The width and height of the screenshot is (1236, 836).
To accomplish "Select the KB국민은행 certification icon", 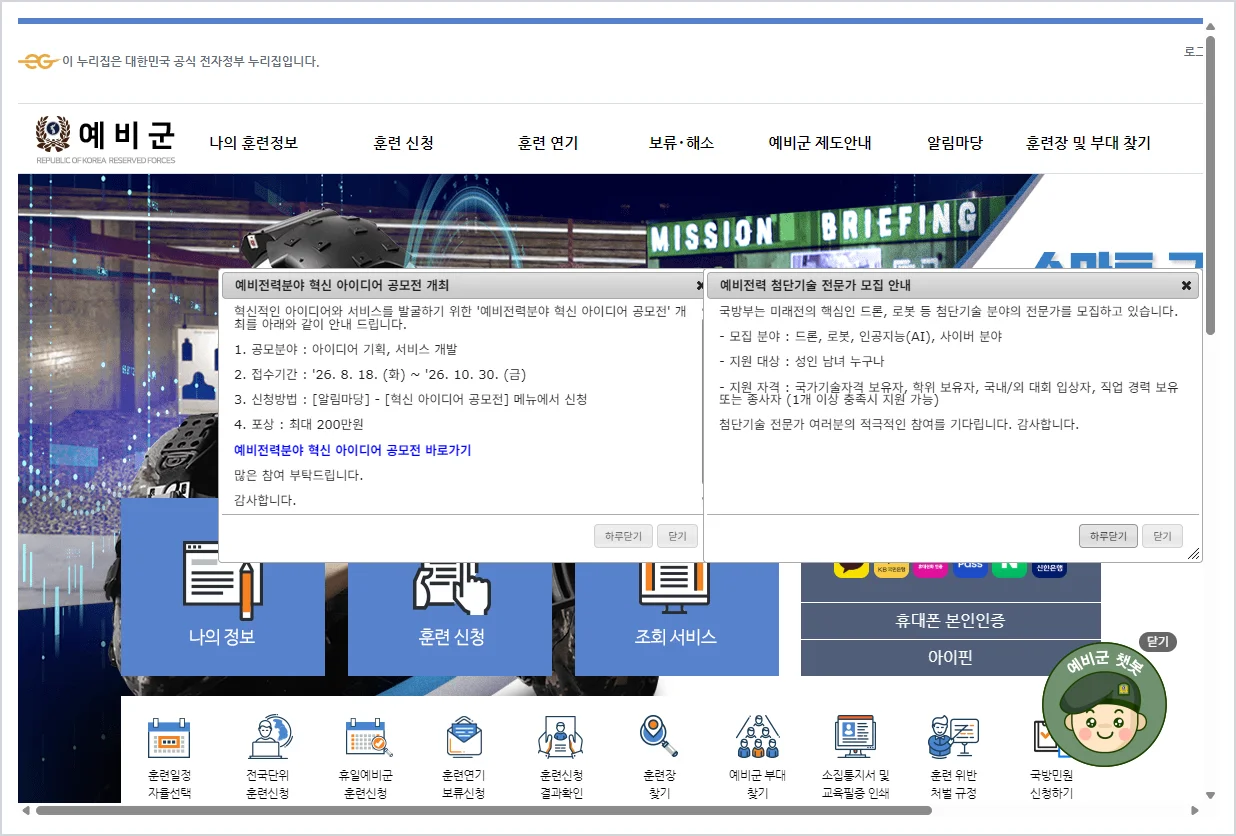I will 890,568.
